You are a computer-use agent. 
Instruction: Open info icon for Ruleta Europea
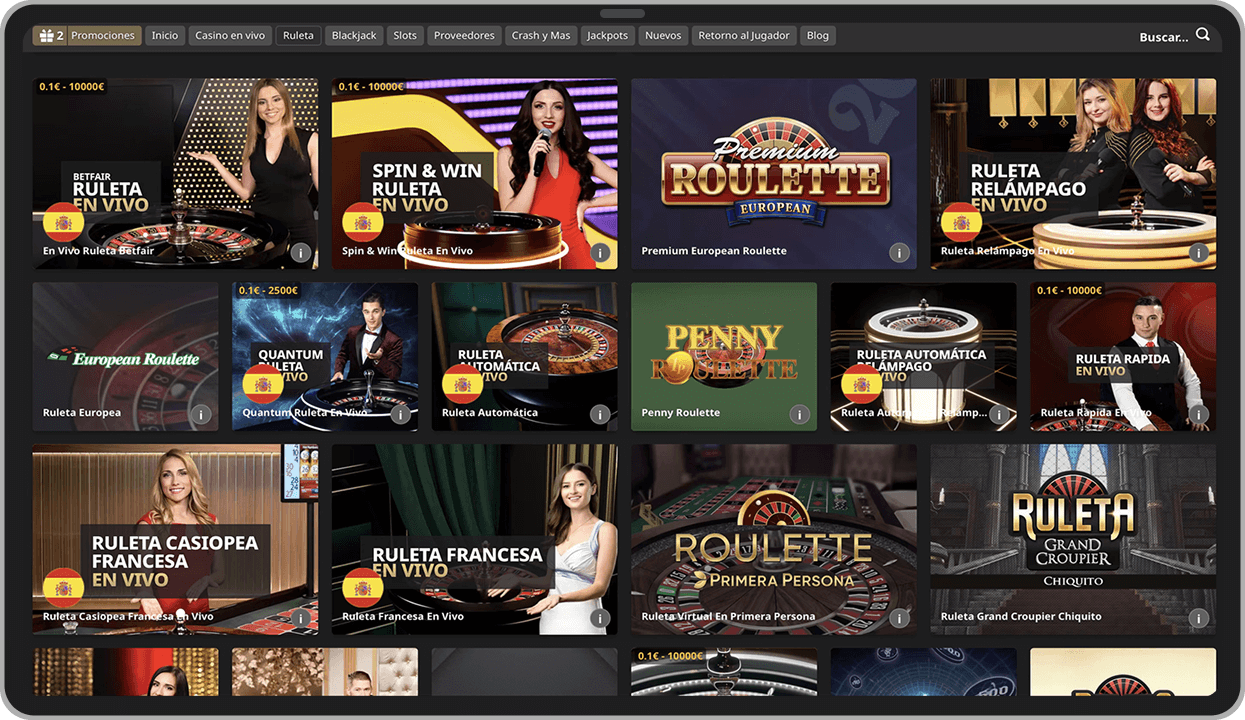point(201,414)
